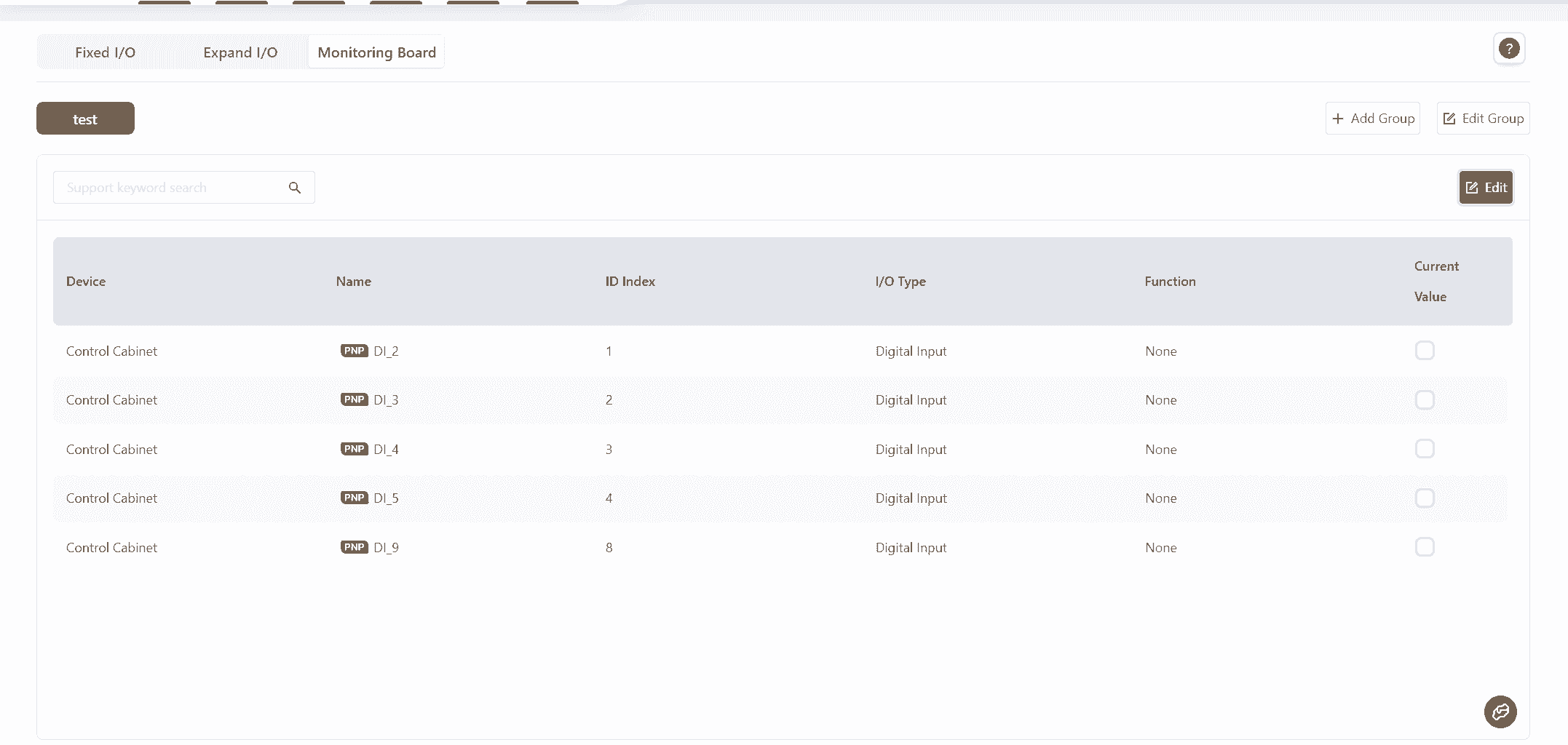Click the floating link icon at bottom right

1500,712
